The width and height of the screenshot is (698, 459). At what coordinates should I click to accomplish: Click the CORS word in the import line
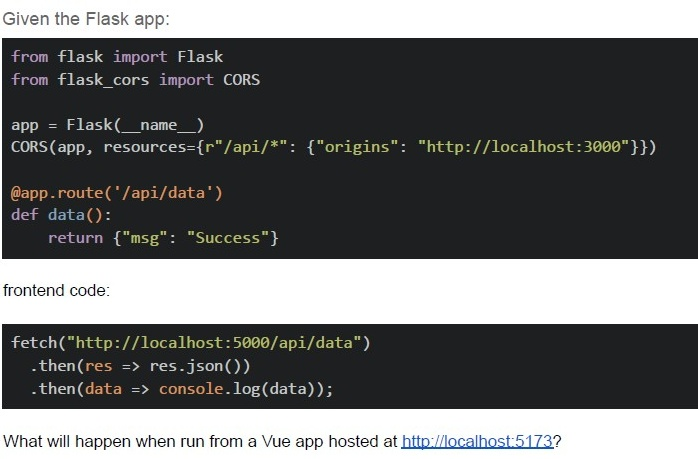pyautogui.click(x=242, y=80)
